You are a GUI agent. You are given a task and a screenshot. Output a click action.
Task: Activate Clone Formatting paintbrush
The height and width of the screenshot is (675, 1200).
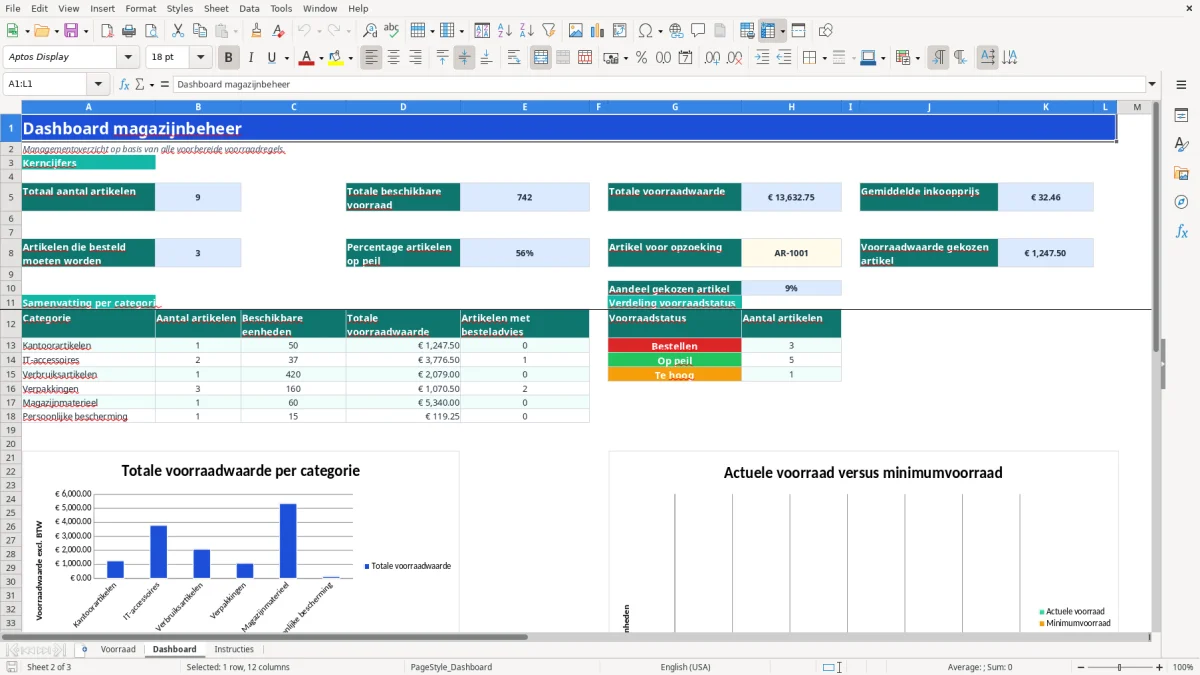256,30
